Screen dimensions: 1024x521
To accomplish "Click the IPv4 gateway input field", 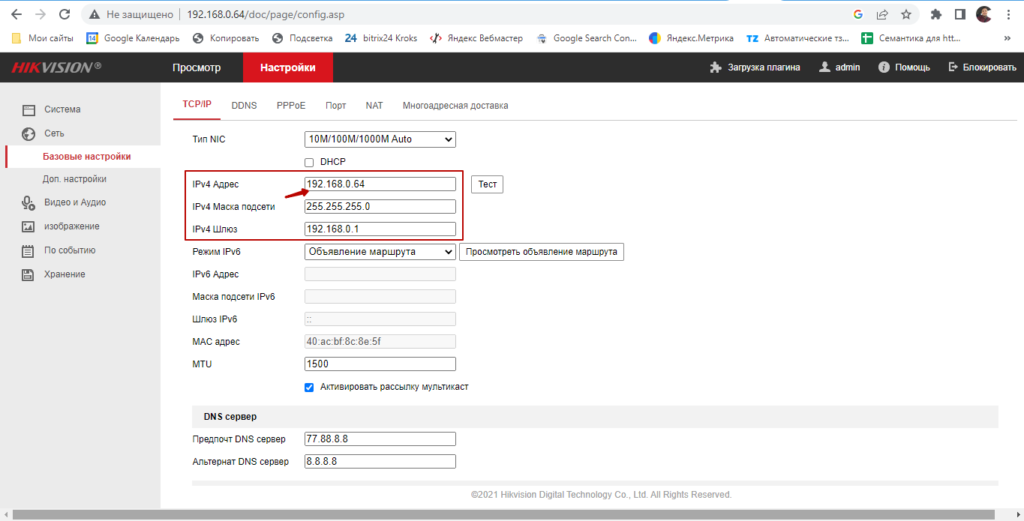I will tap(379, 229).
